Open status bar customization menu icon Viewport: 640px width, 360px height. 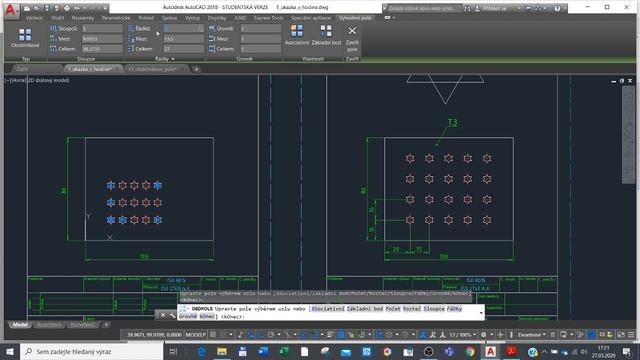[631, 335]
